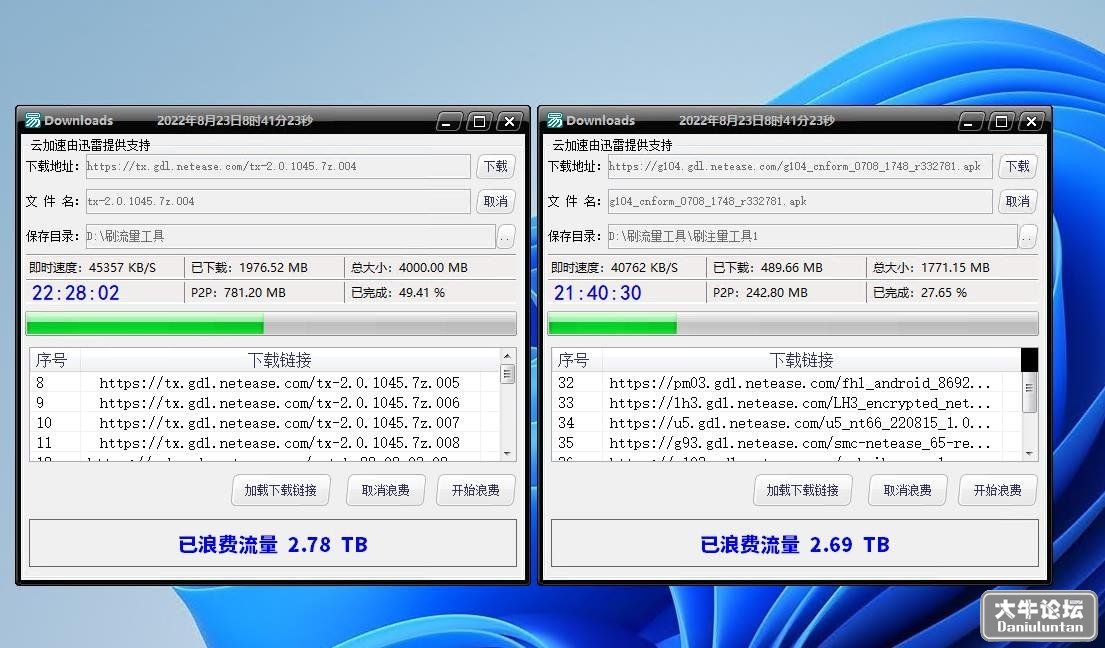Click the list scroll-down arrow in the right window
The height and width of the screenshot is (648, 1105).
tap(1030, 454)
